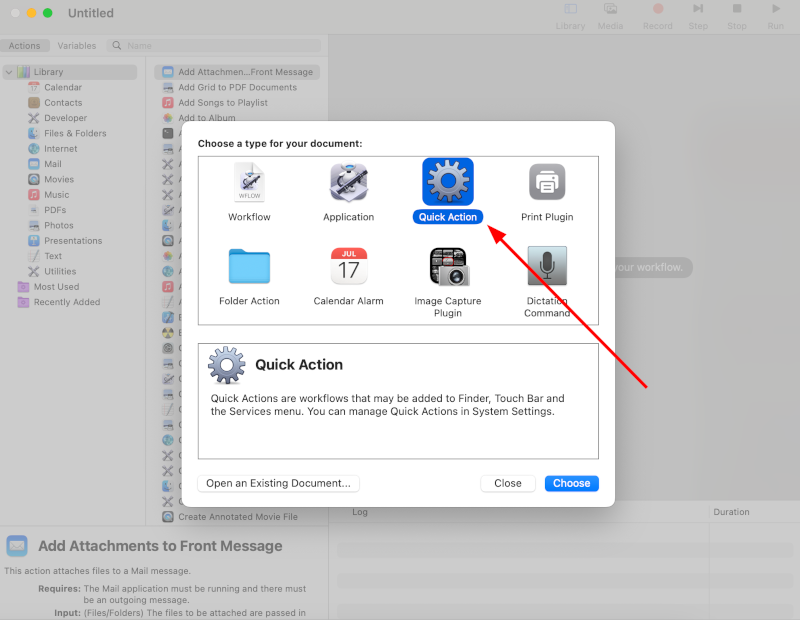The image size is (800, 620).
Task: Click the Run button in toolbar
Action: 775,15
